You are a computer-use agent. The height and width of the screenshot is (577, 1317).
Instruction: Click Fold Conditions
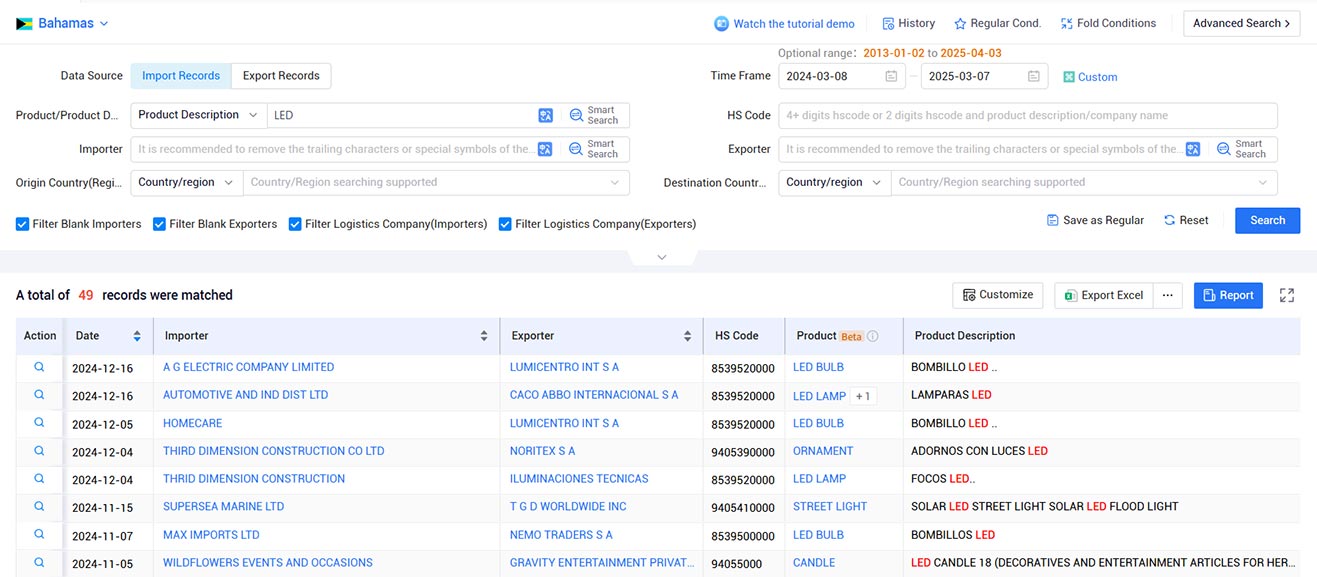point(1108,23)
